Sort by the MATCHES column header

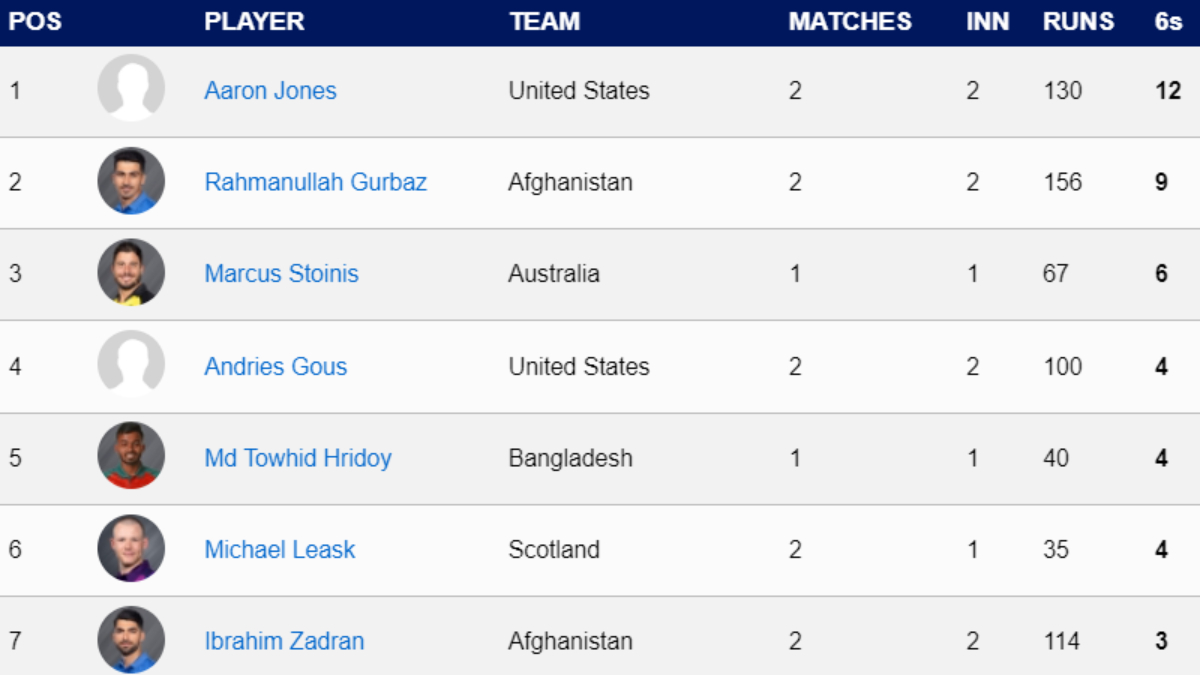849,22
